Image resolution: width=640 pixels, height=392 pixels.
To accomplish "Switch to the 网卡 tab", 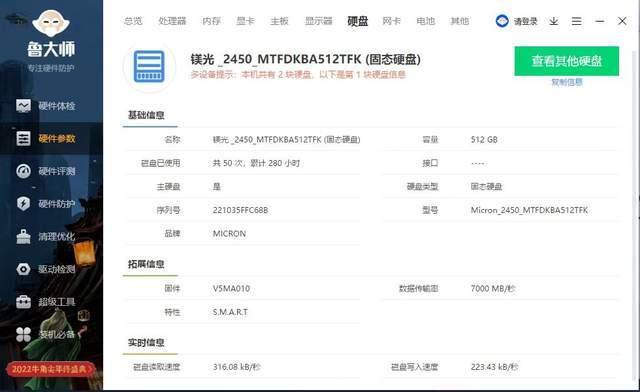I will [391, 21].
